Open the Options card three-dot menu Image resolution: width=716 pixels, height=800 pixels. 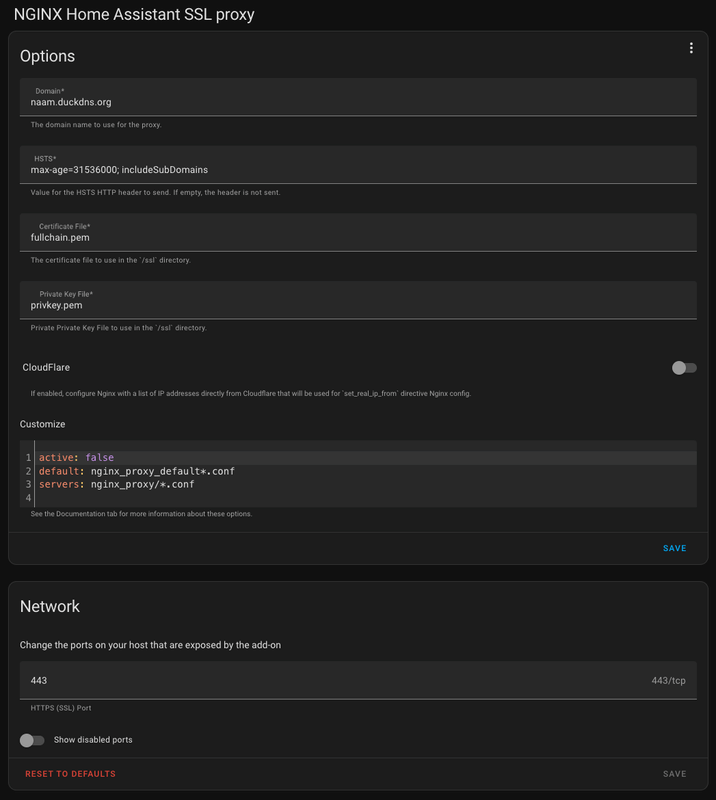point(691,48)
